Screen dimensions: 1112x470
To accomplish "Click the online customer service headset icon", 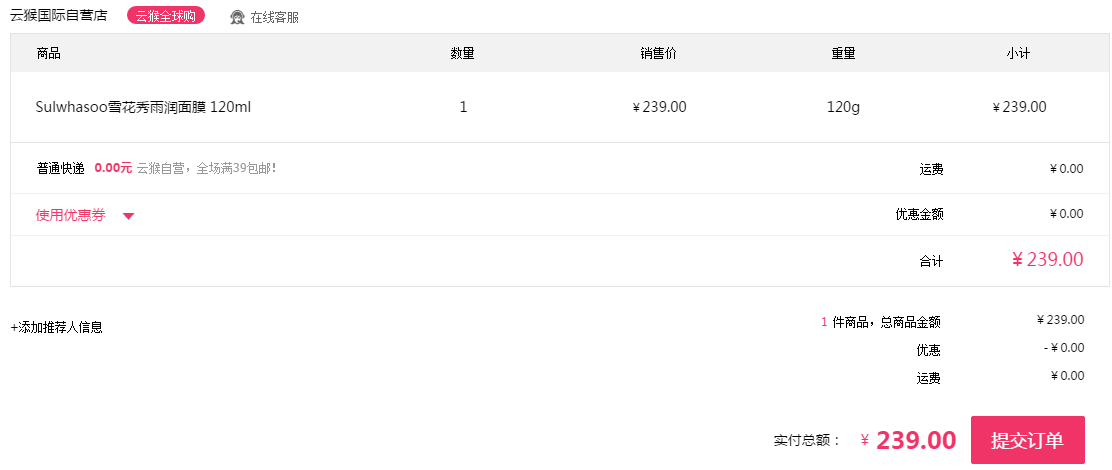I will [x=238, y=17].
